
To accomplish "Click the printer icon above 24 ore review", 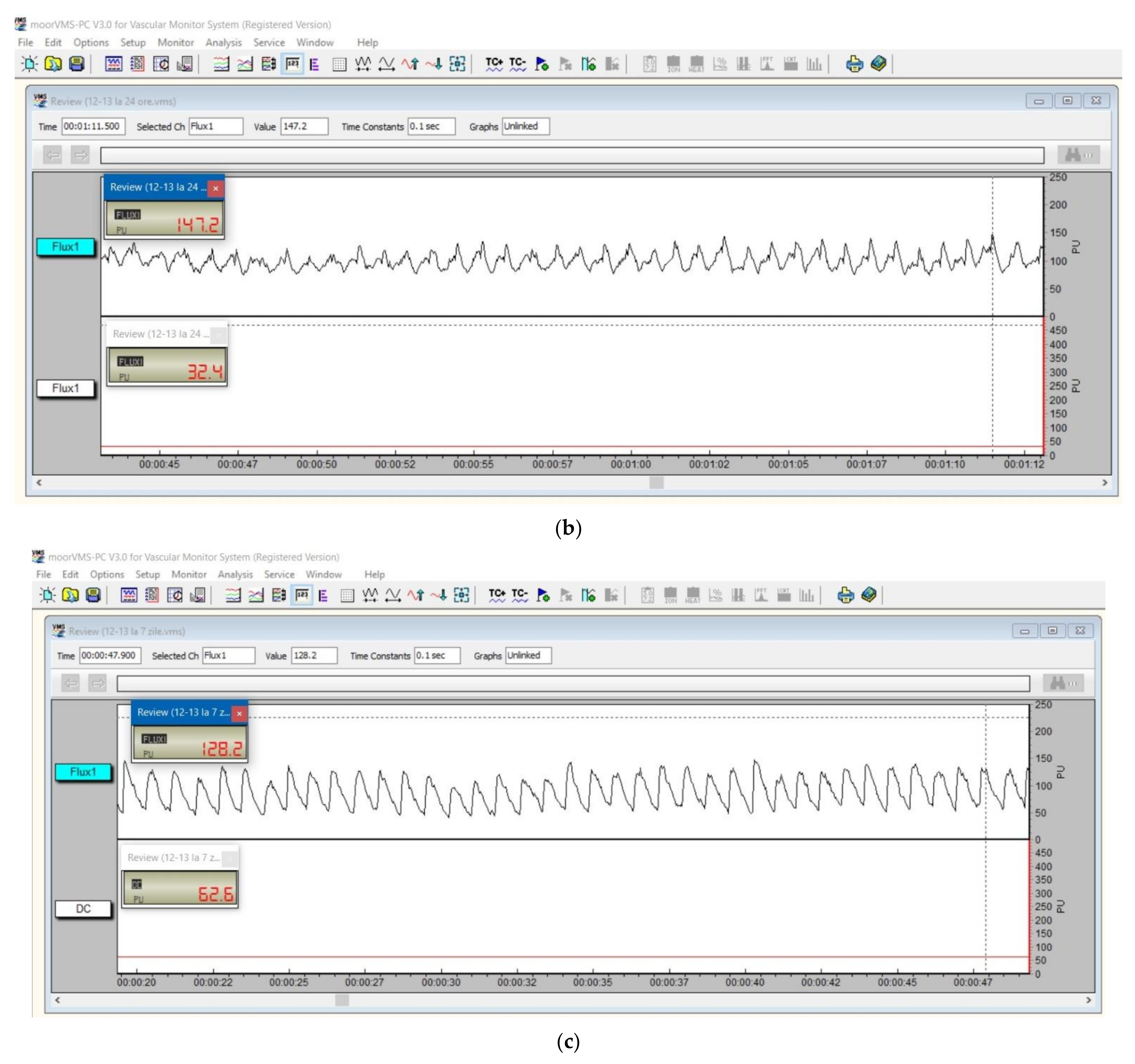I will coord(854,63).
